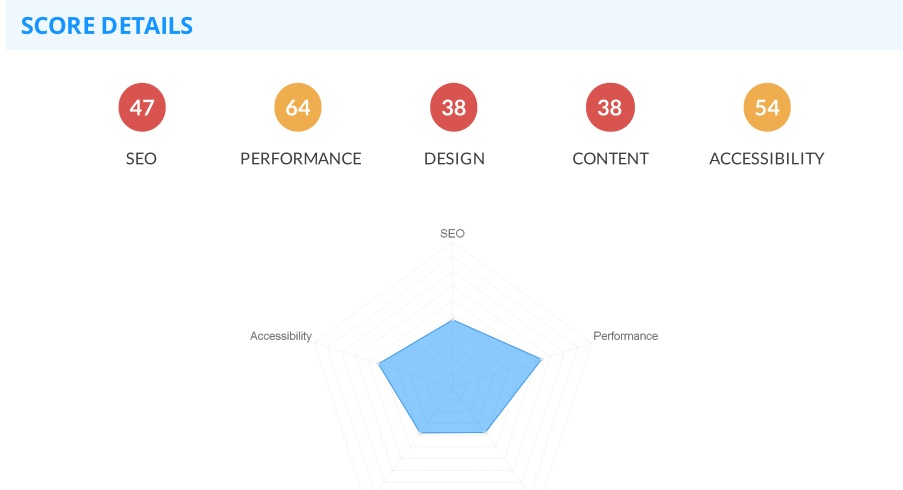Click the Accessibility axis label on radar chart
Screen dimensions: 903x490
click(281, 336)
